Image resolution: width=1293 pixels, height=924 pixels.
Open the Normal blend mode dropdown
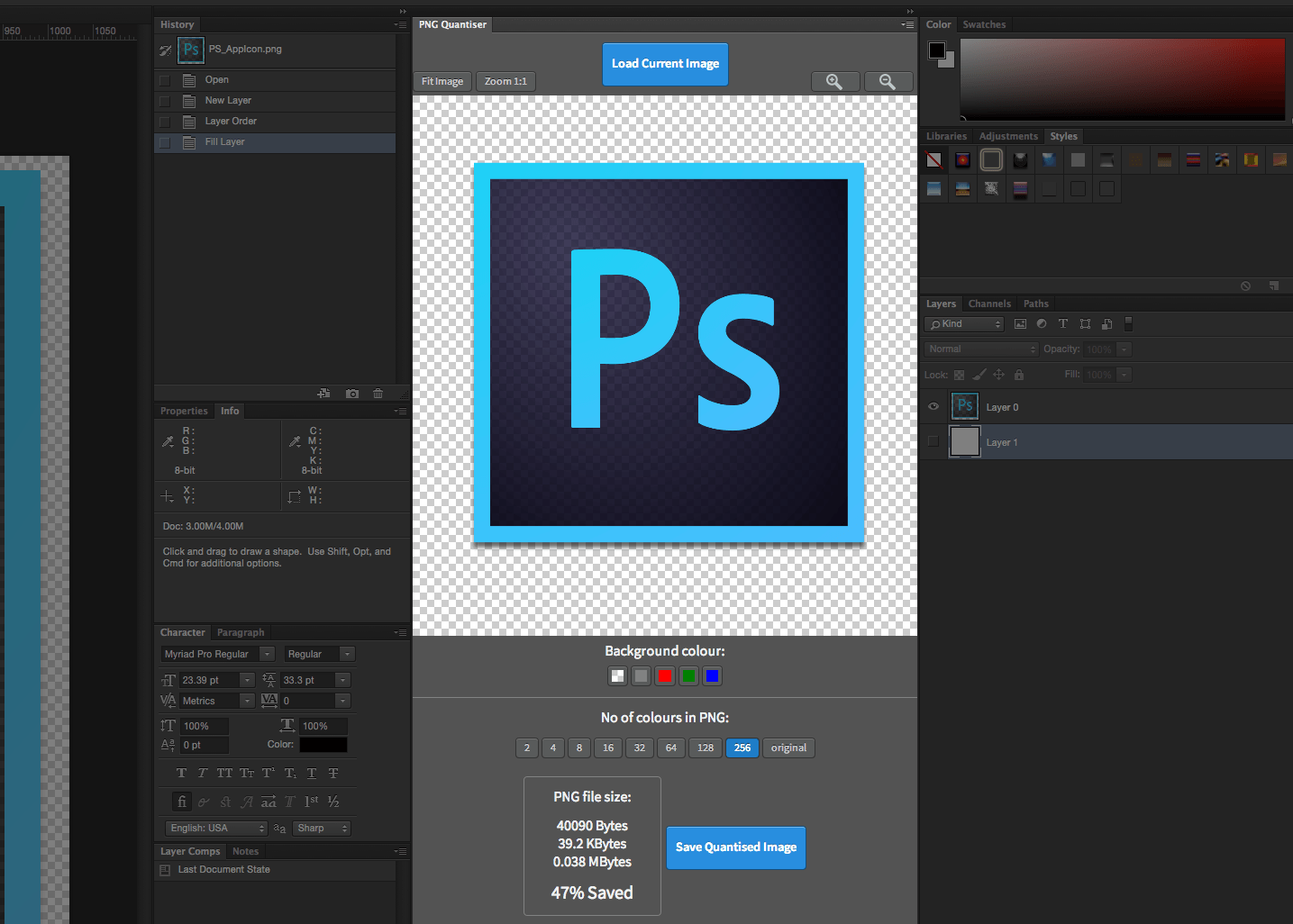tap(981, 349)
